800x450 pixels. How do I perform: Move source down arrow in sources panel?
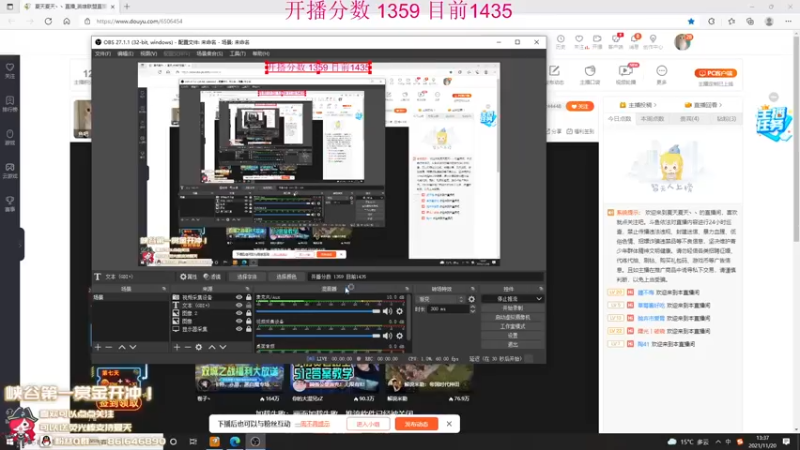[x=223, y=347]
